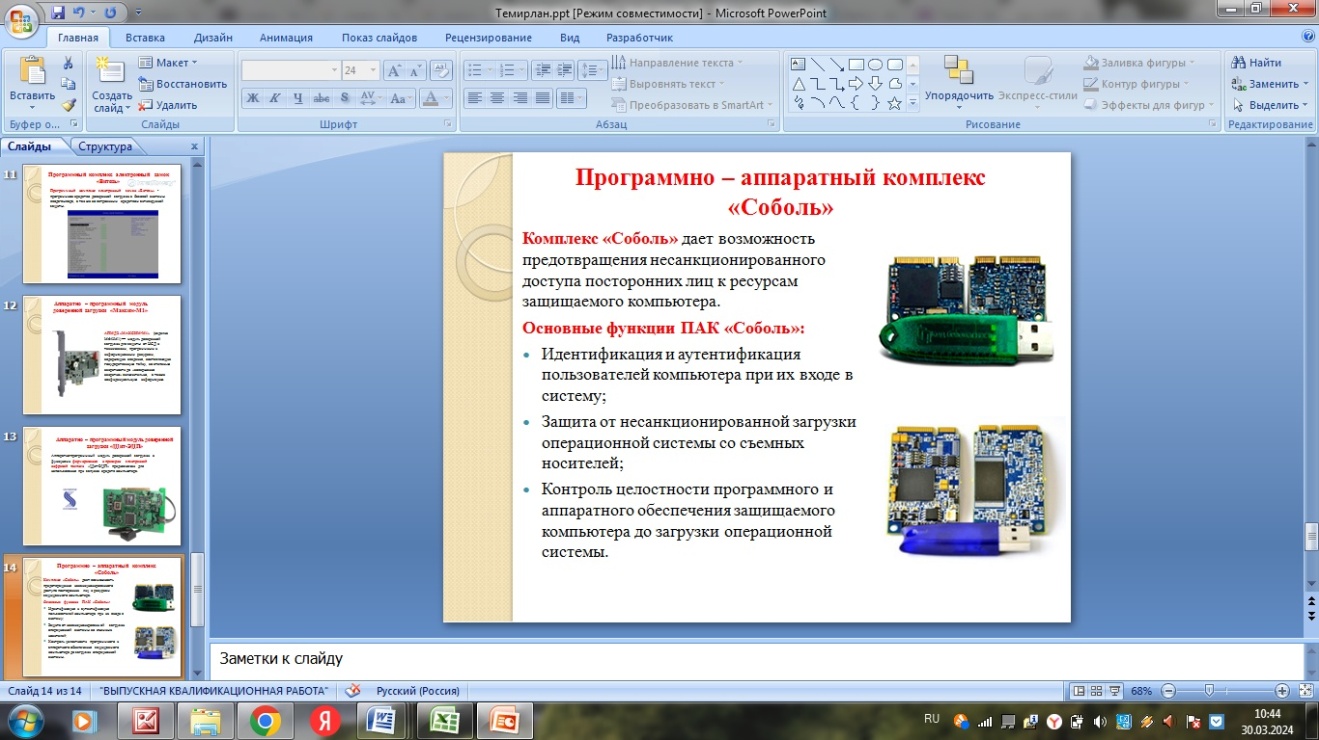The image size is (1319, 740).
Task: Click the font color A swatch
Action: coord(430,98)
